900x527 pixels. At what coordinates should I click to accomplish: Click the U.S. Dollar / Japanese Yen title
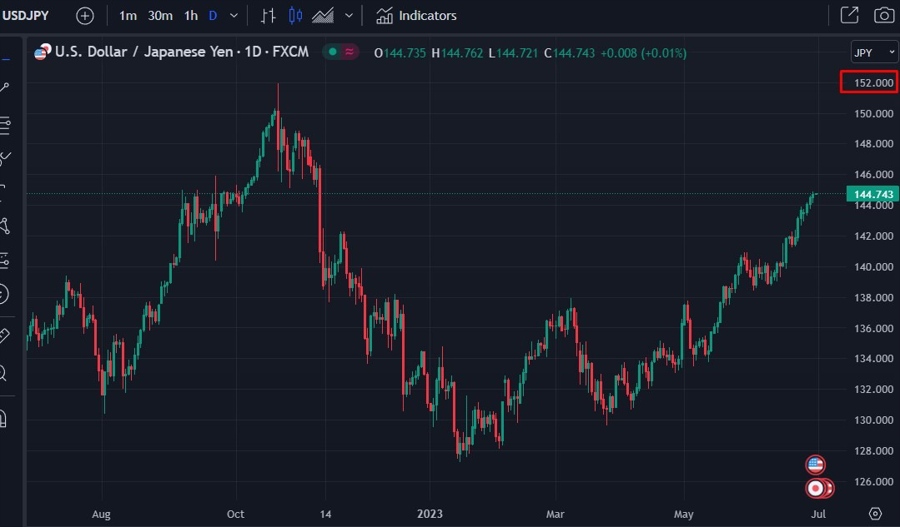143,52
